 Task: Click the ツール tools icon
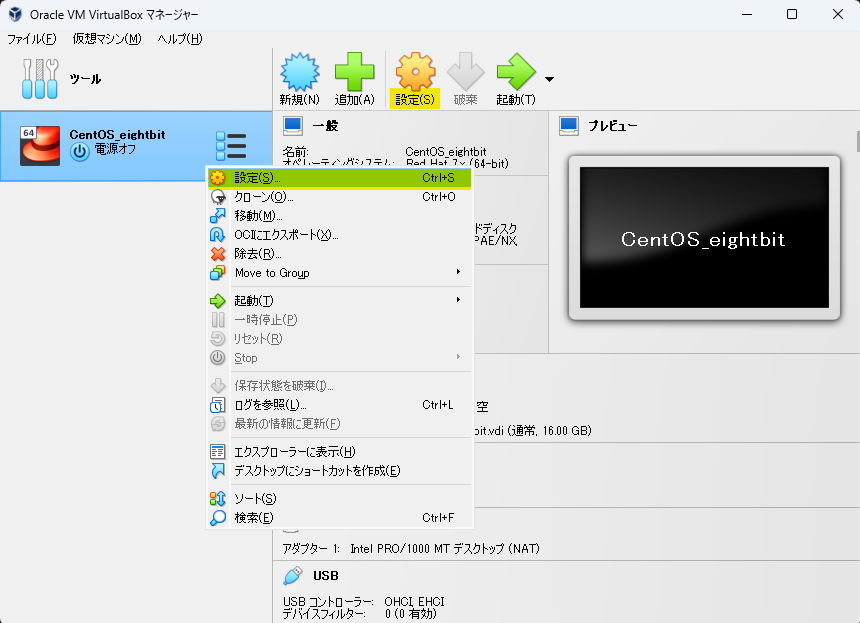(x=39, y=79)
